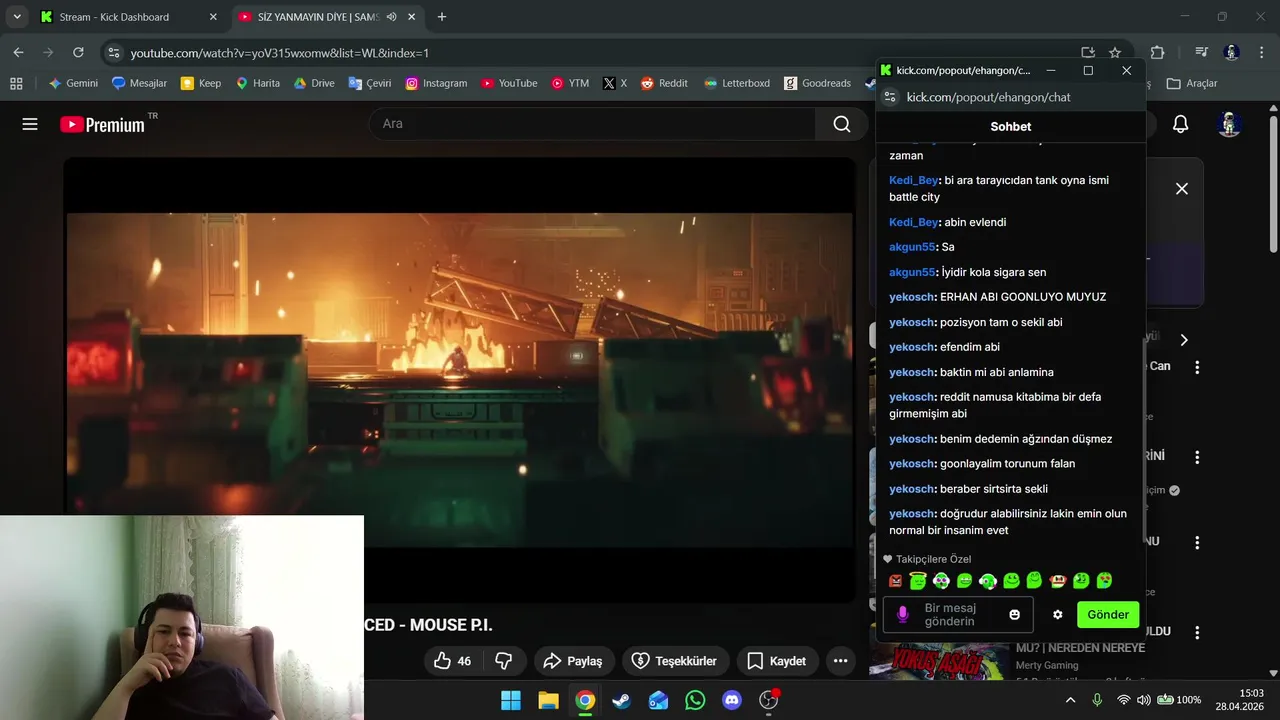Open YouTube notifications bell
The height and width of the screenshot is (720, 1280).
coord(1180,124)
